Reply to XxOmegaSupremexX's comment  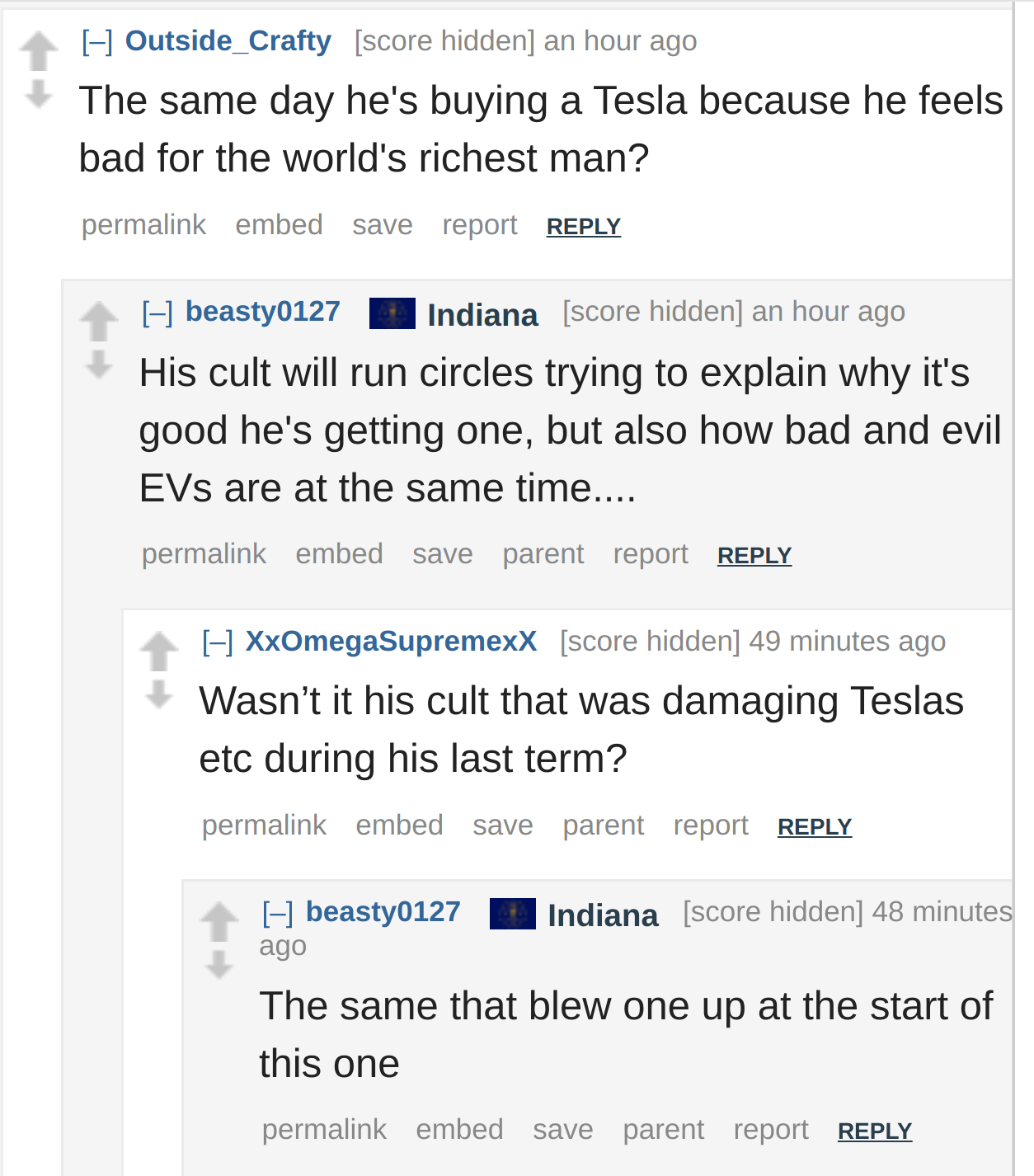click(815, 826)
